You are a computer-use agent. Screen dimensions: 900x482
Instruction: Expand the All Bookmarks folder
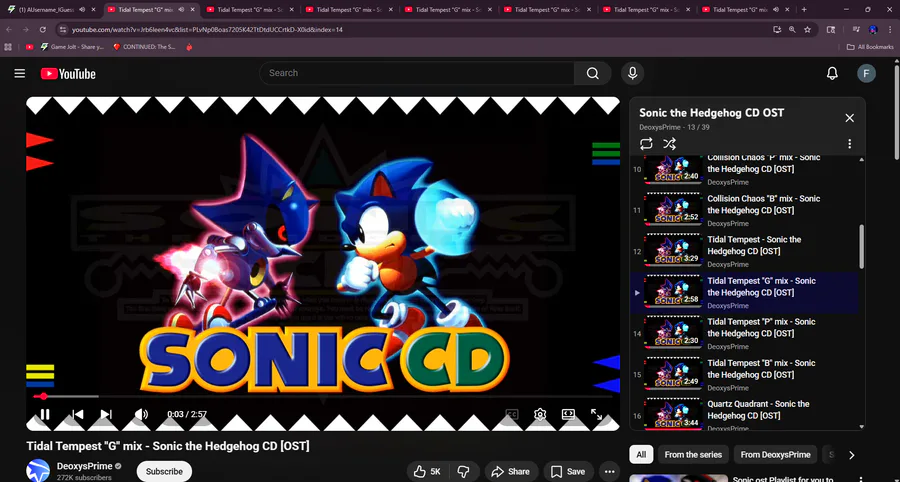click(x=870, y=47)
